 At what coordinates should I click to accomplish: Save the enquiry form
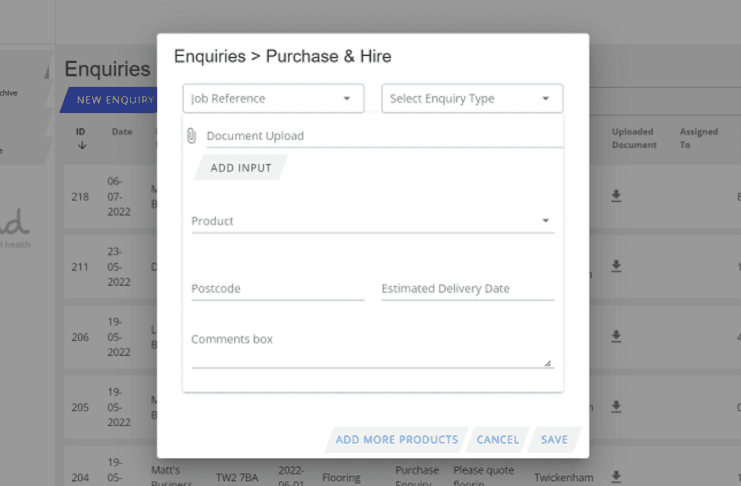pos(554,440)
